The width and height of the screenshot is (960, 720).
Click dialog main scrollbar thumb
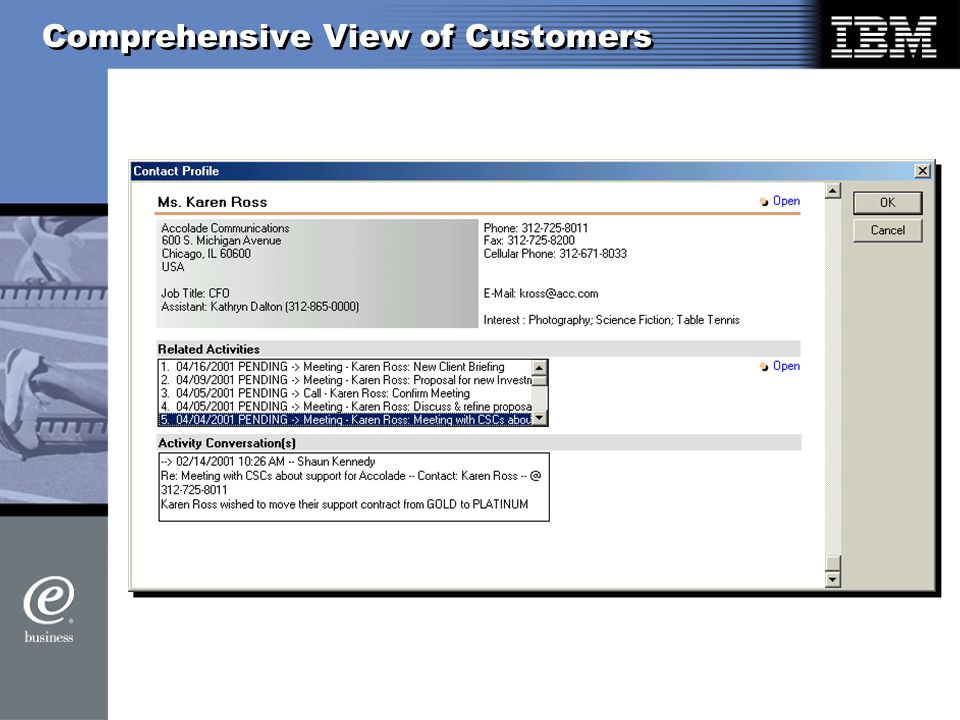click(833, 563)
